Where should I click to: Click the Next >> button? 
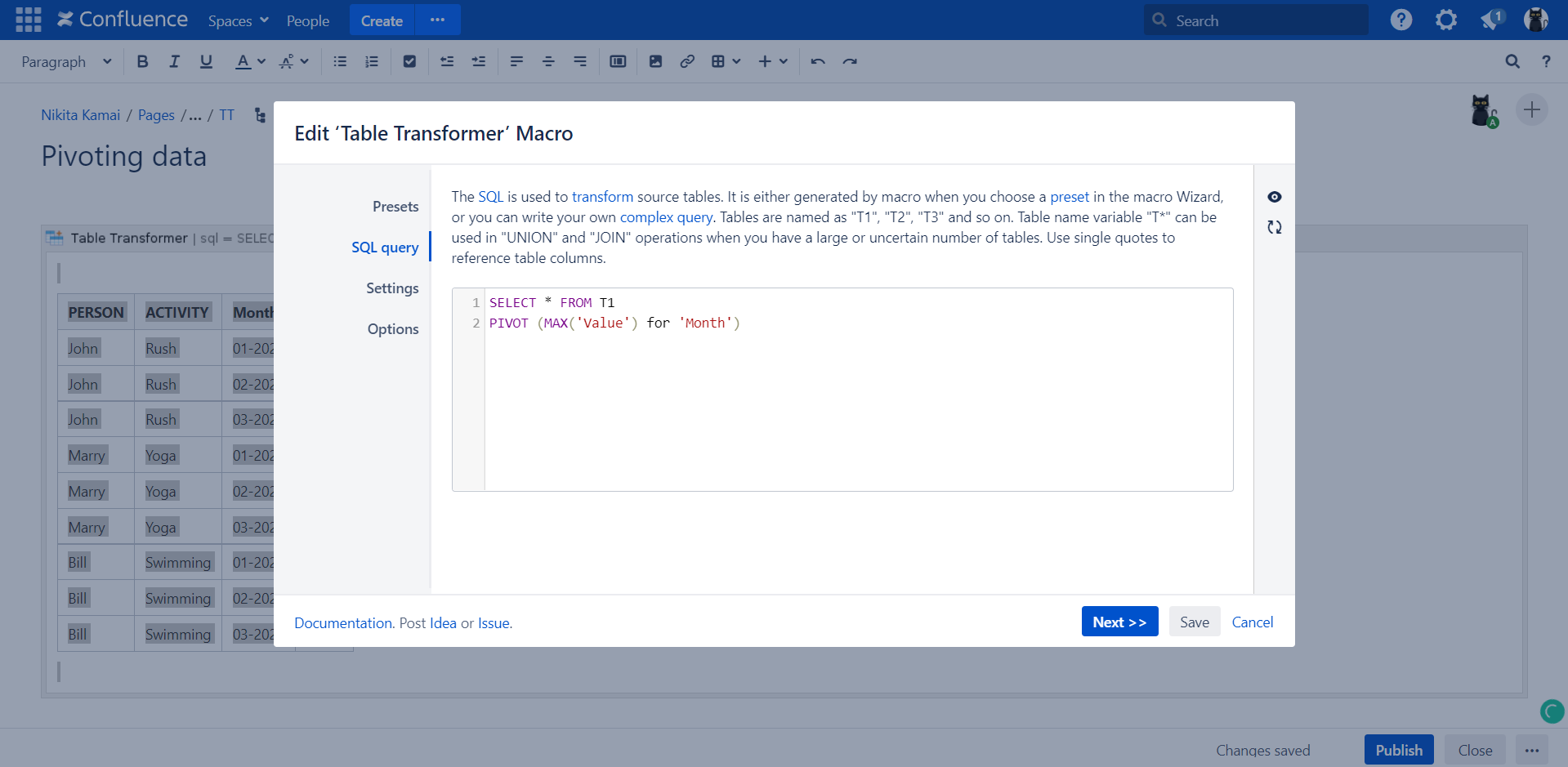tap(1119, 622)
